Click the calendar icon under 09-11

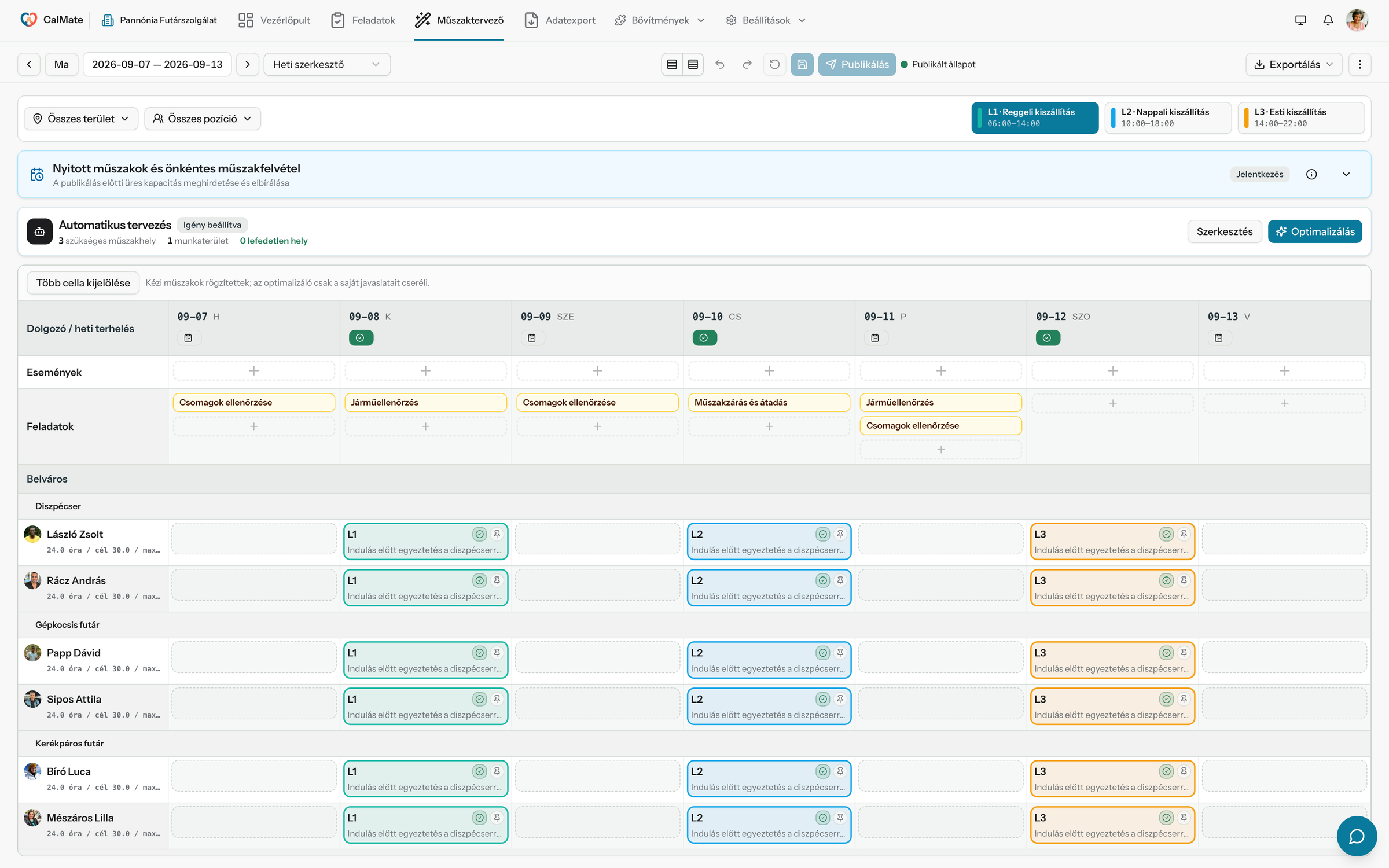[x=875, y=338]
